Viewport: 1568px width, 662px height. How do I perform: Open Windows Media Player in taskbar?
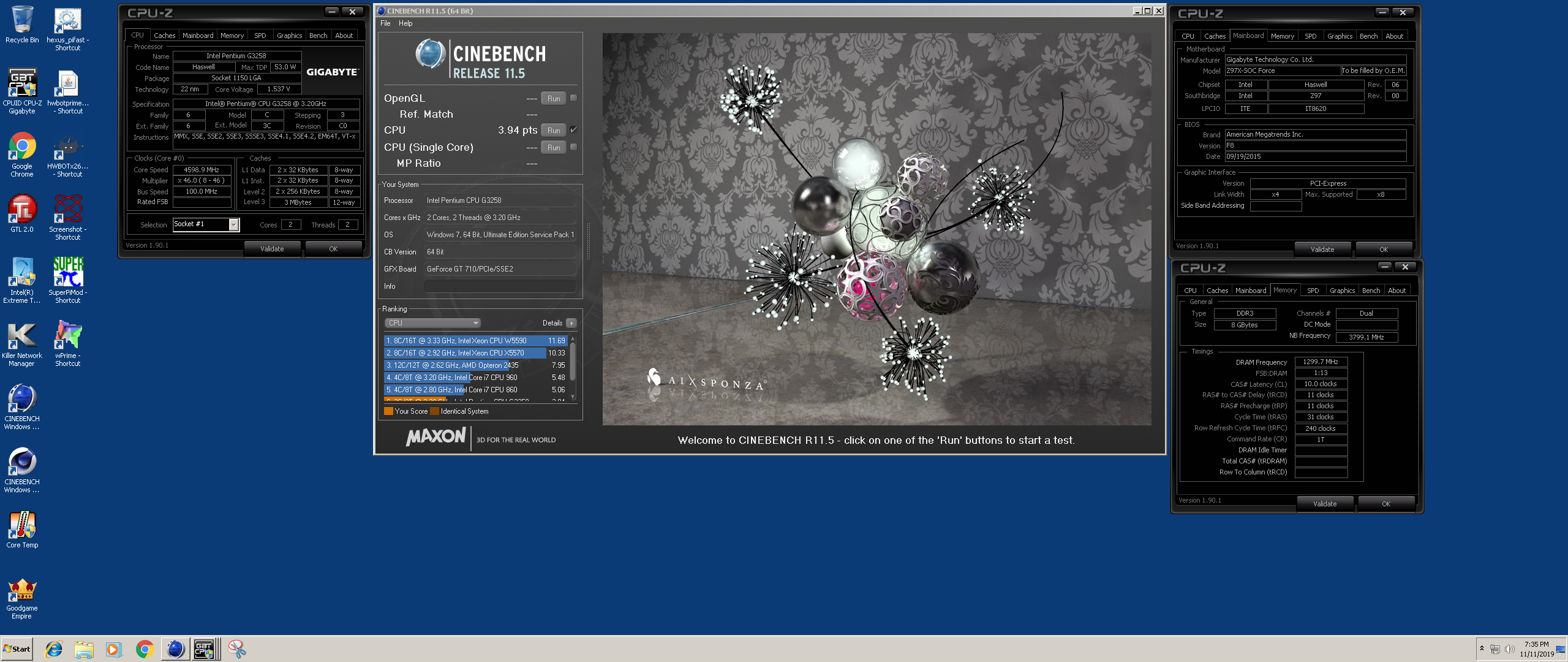114,649
